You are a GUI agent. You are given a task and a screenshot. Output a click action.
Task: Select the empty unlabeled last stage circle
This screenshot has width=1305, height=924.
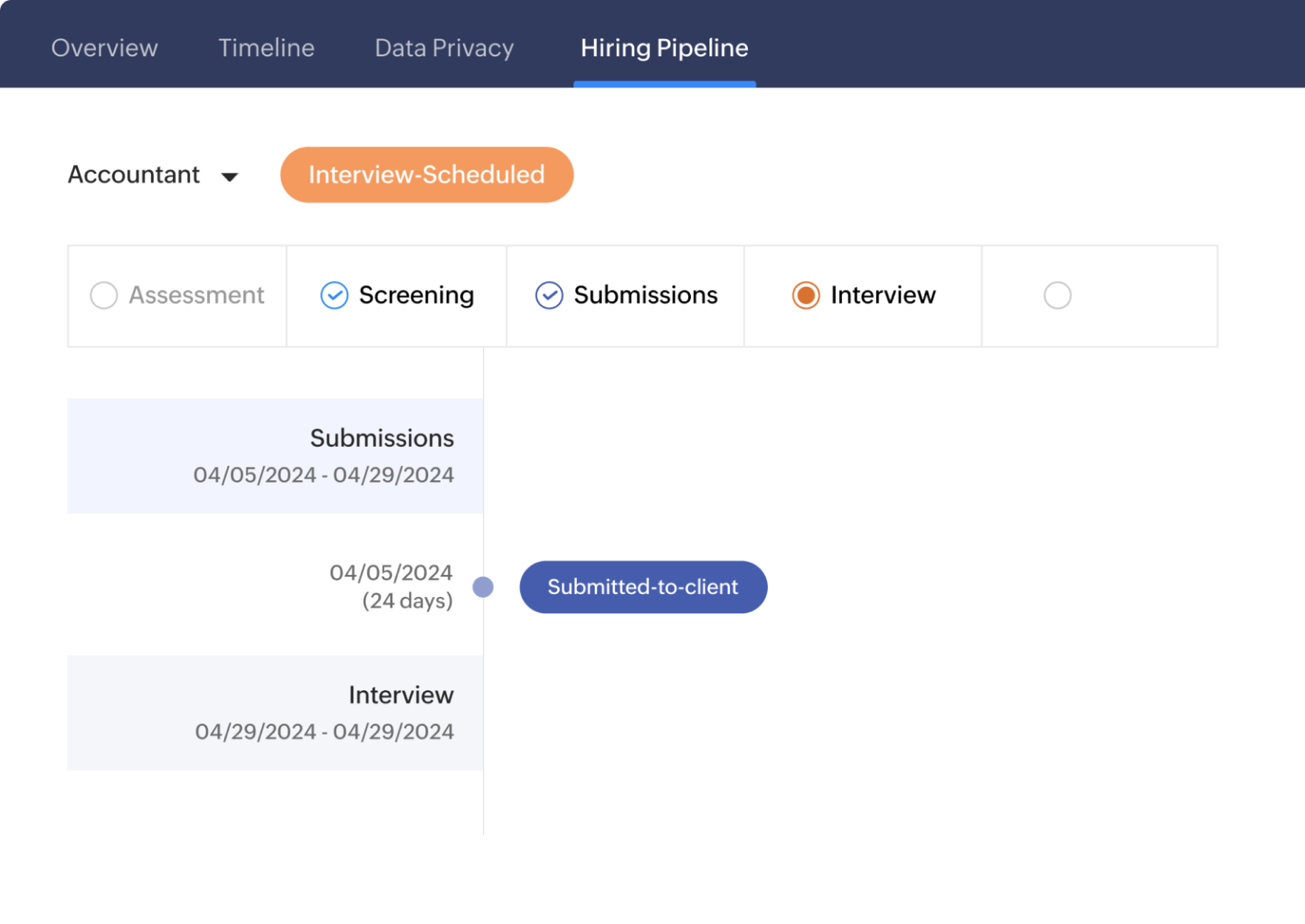click(x=1057, y=295)
